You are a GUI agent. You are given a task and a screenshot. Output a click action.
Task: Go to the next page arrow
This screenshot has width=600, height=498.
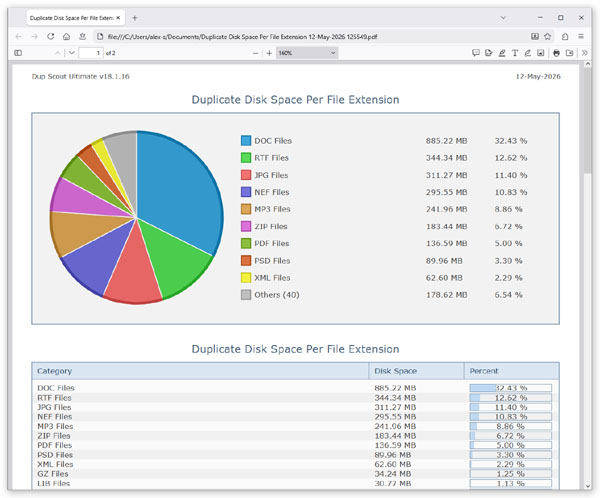pos(72,53)
